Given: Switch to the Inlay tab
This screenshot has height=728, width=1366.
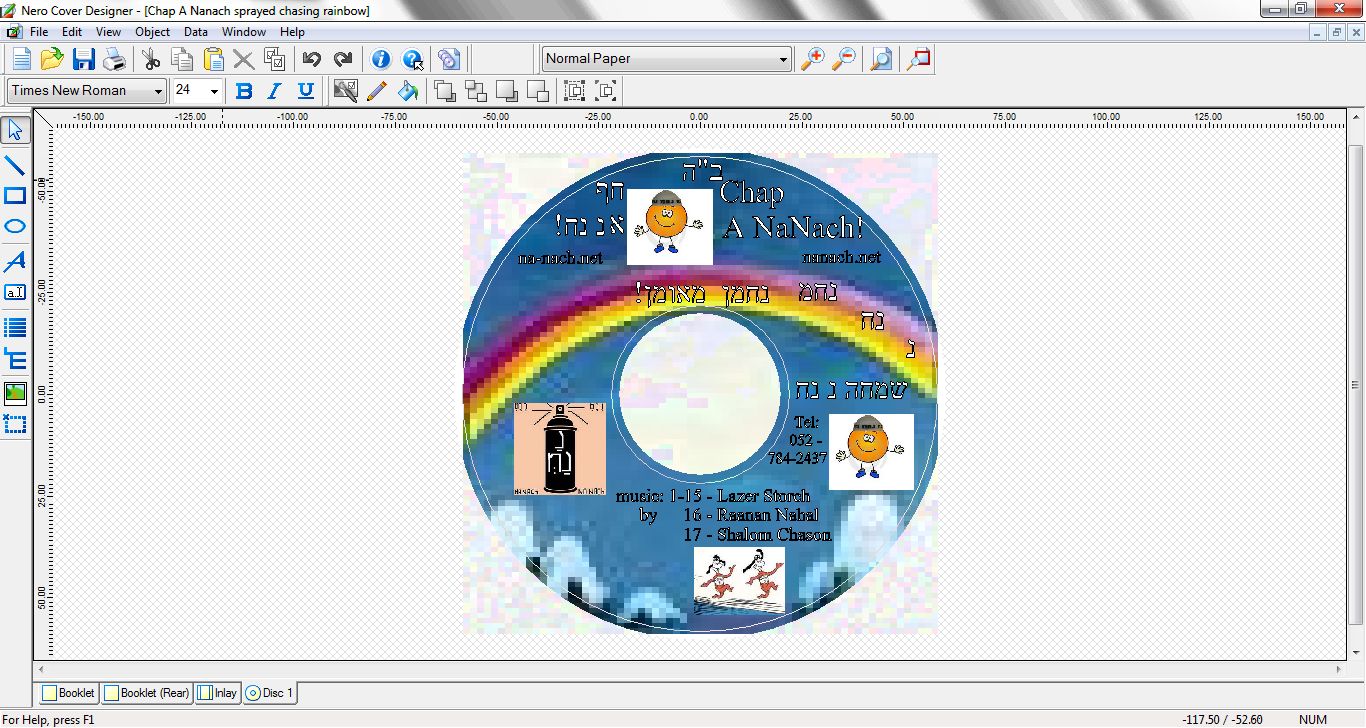Looking at the screenshot, I should pyautogui.click(x=217, y=692).
